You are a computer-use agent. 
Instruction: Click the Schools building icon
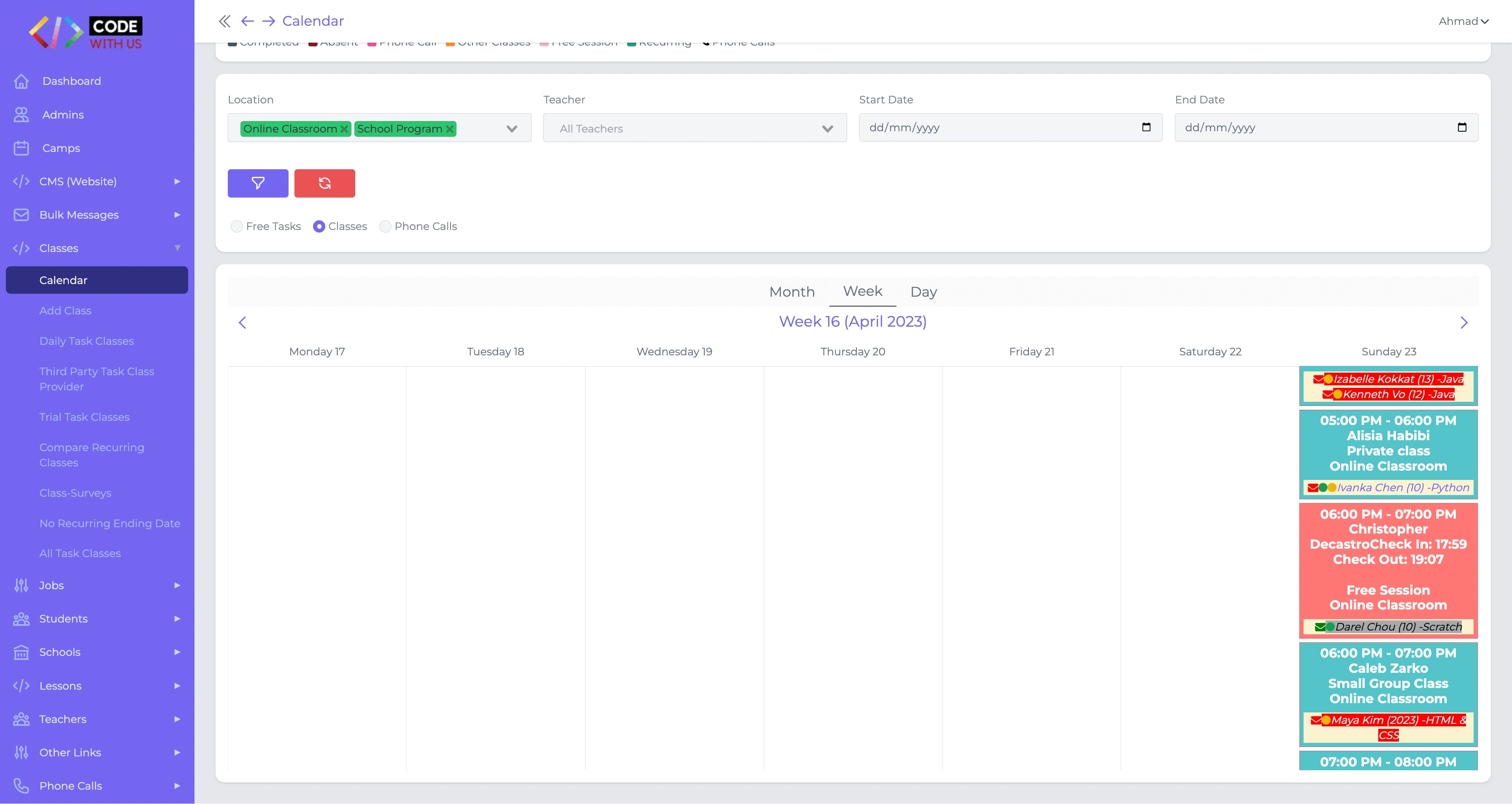[x=21, y=652]
